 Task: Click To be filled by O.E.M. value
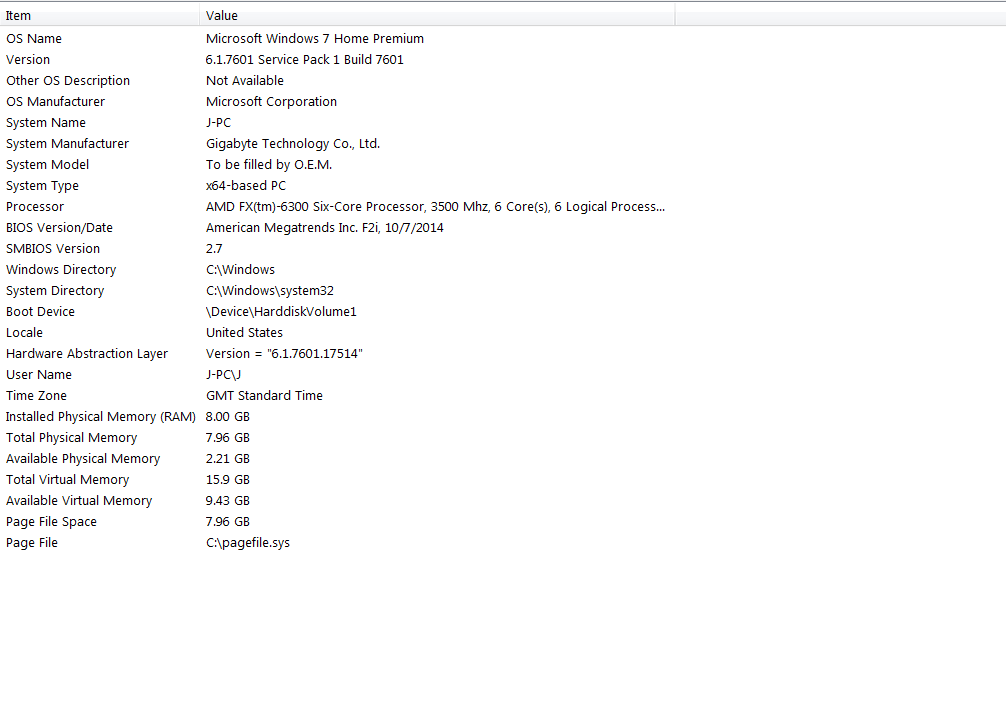(x=269, y=165)
